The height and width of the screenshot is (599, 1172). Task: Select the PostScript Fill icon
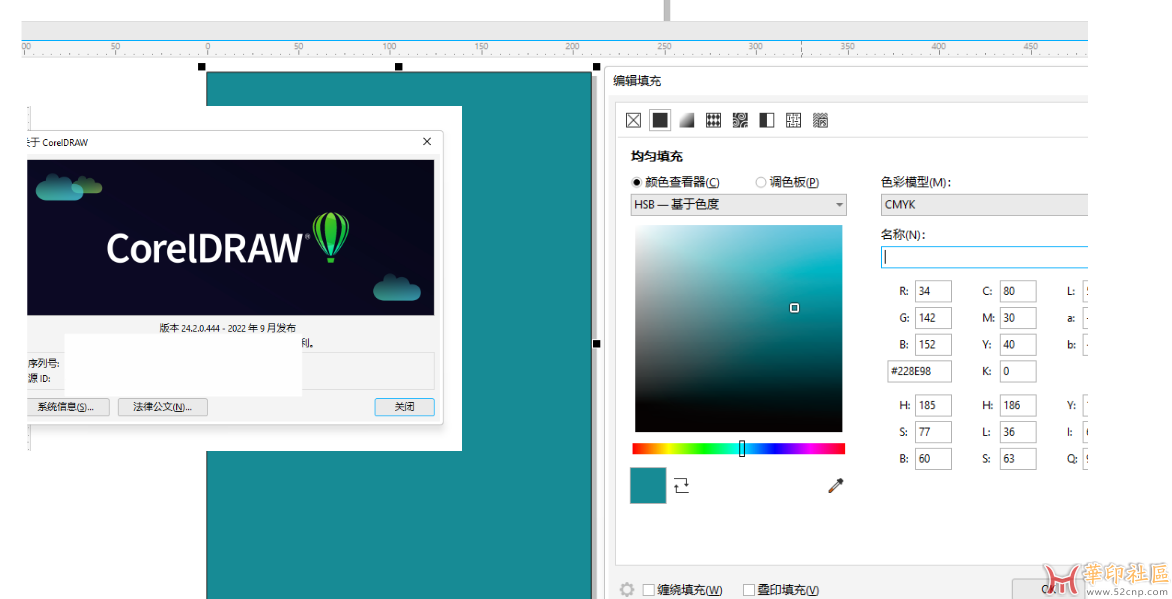click(820, 120)
